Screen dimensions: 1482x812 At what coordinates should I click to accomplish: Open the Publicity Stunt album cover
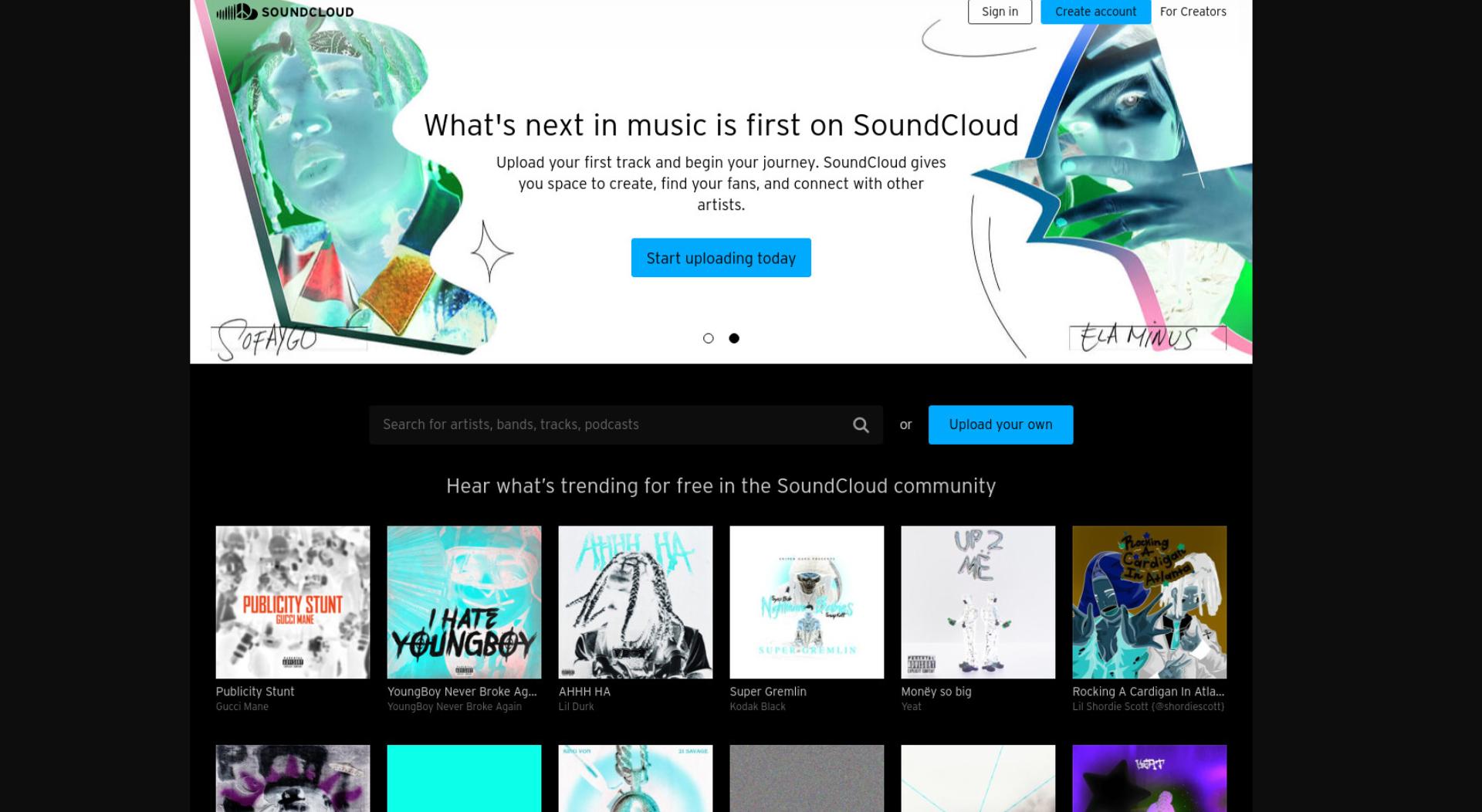coord(293,602)
